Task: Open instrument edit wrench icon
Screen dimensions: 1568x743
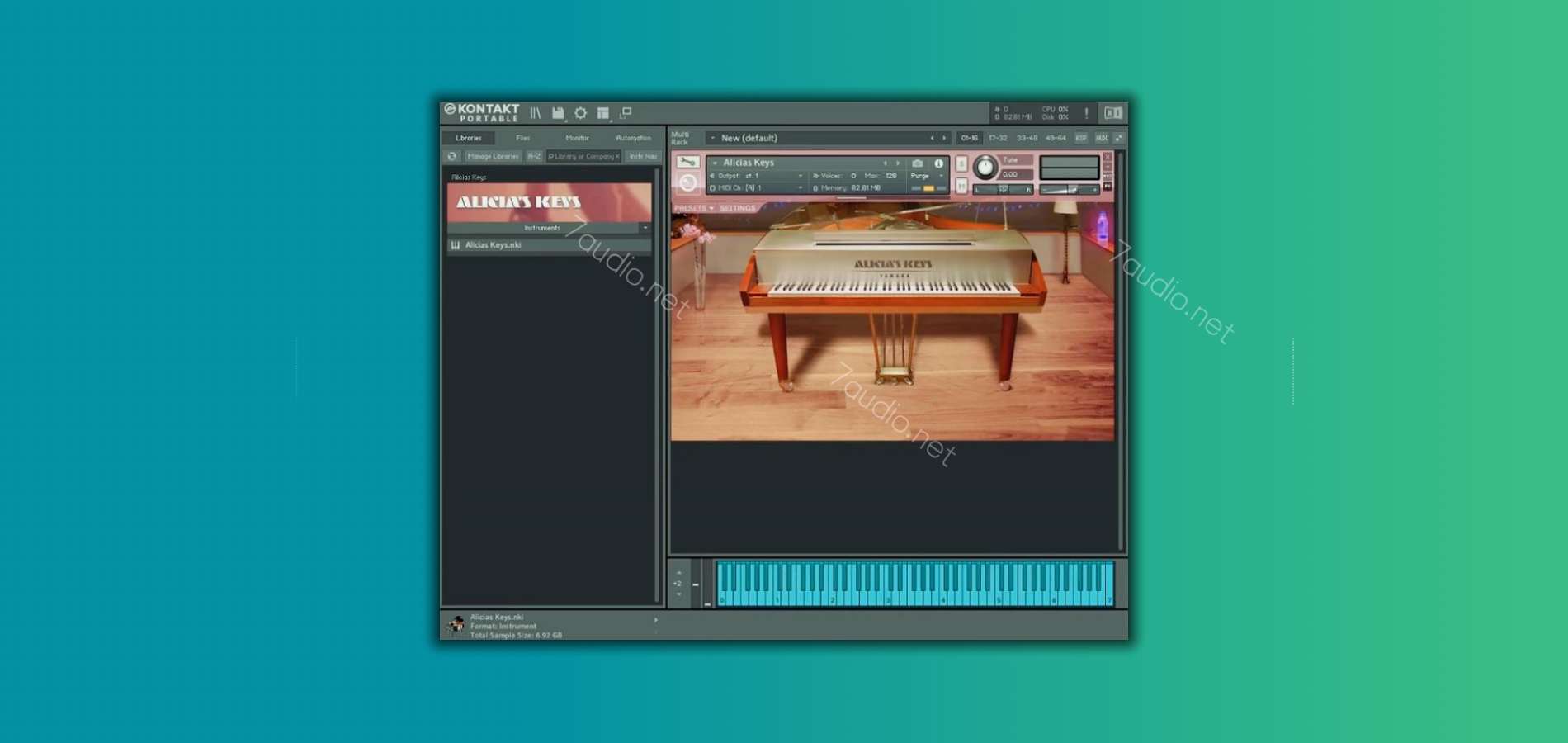Action: (687, 162)
